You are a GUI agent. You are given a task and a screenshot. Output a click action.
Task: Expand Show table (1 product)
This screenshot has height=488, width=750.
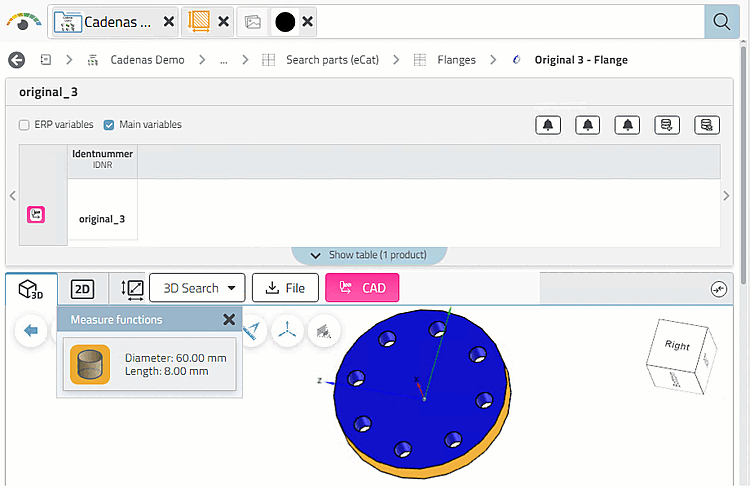[x=369, y=255]
